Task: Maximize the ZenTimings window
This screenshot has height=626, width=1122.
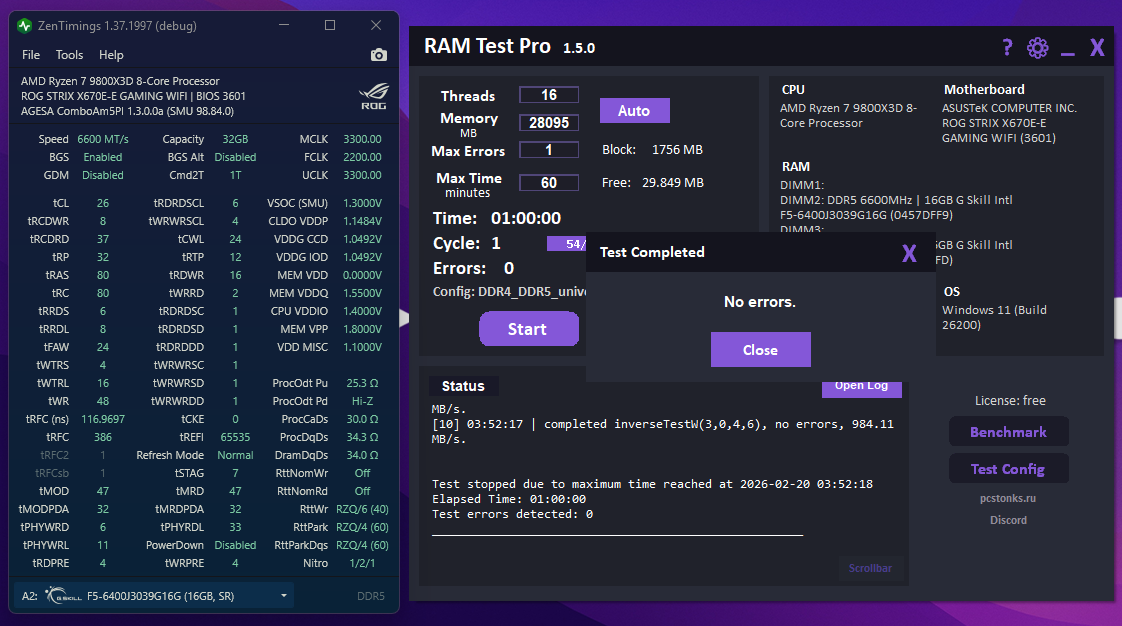Action: pyautogui.click(x=330, y=25)
